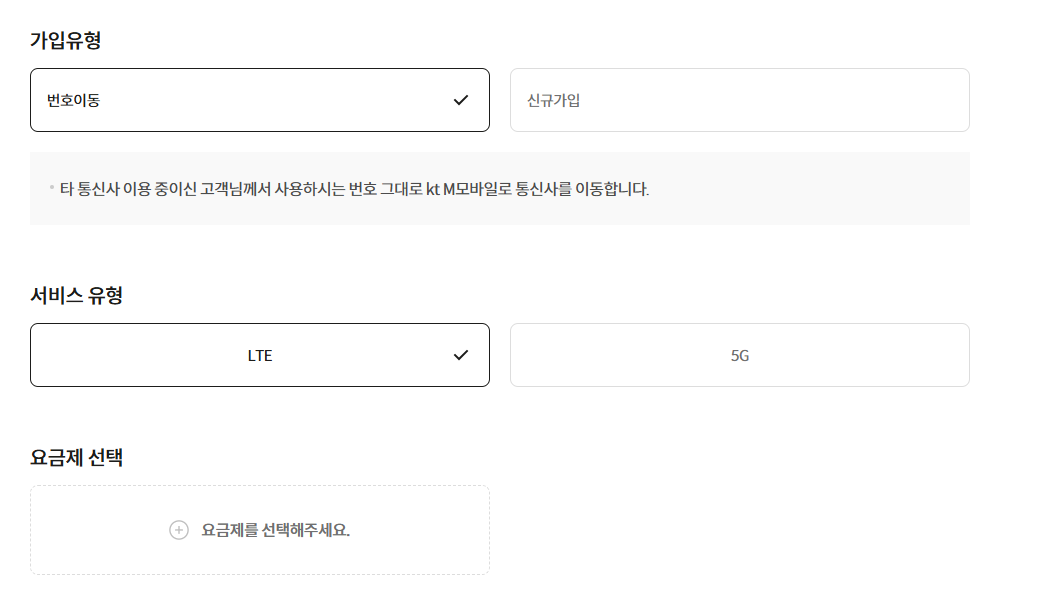
Task: Select LTE as the service type
Action: pos(260,354)
